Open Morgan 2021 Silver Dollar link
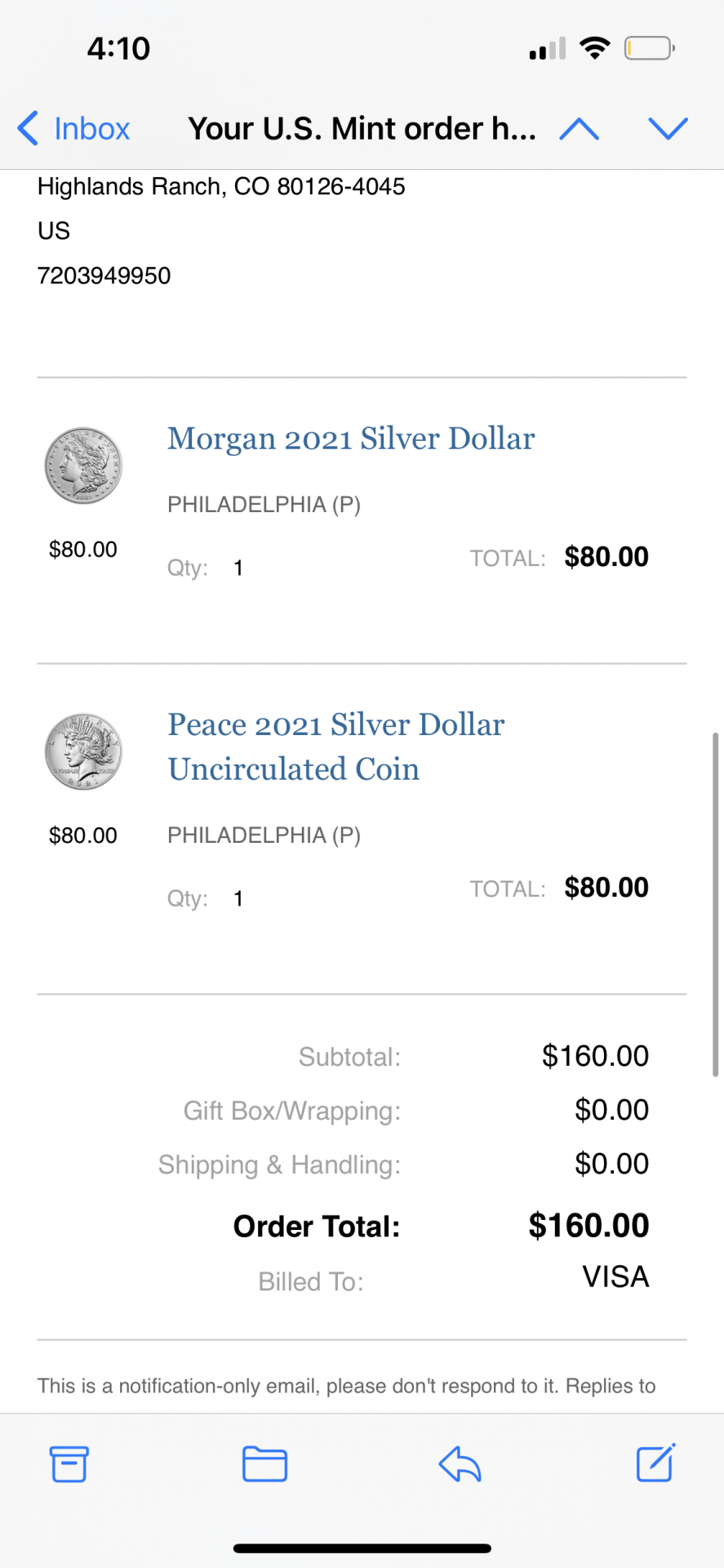The height and width of the screenshot is (1568, 724). 351,439
